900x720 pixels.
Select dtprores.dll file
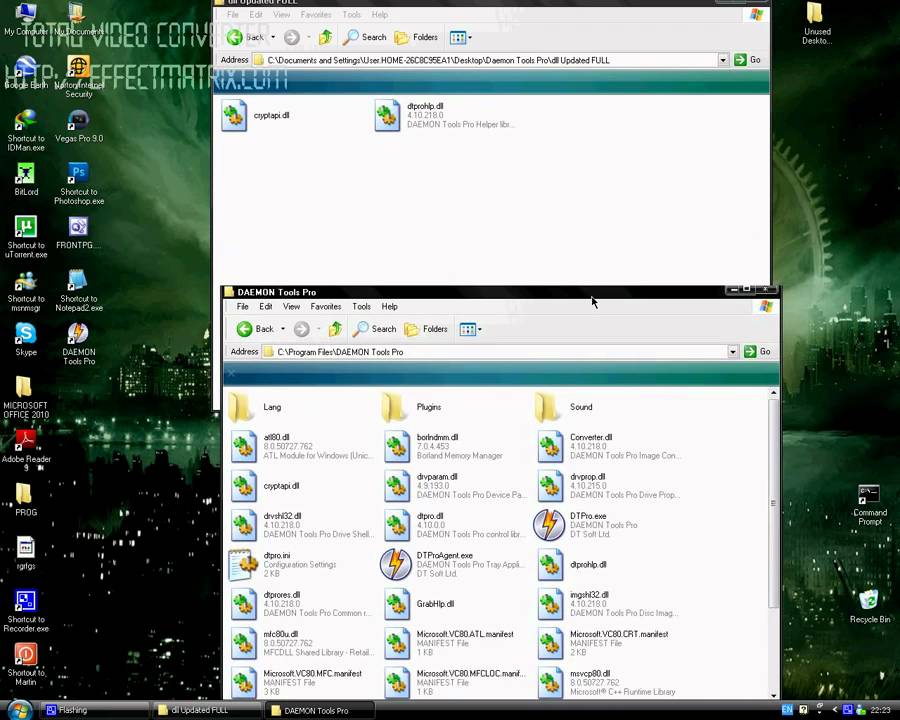(x=301, y=603)
